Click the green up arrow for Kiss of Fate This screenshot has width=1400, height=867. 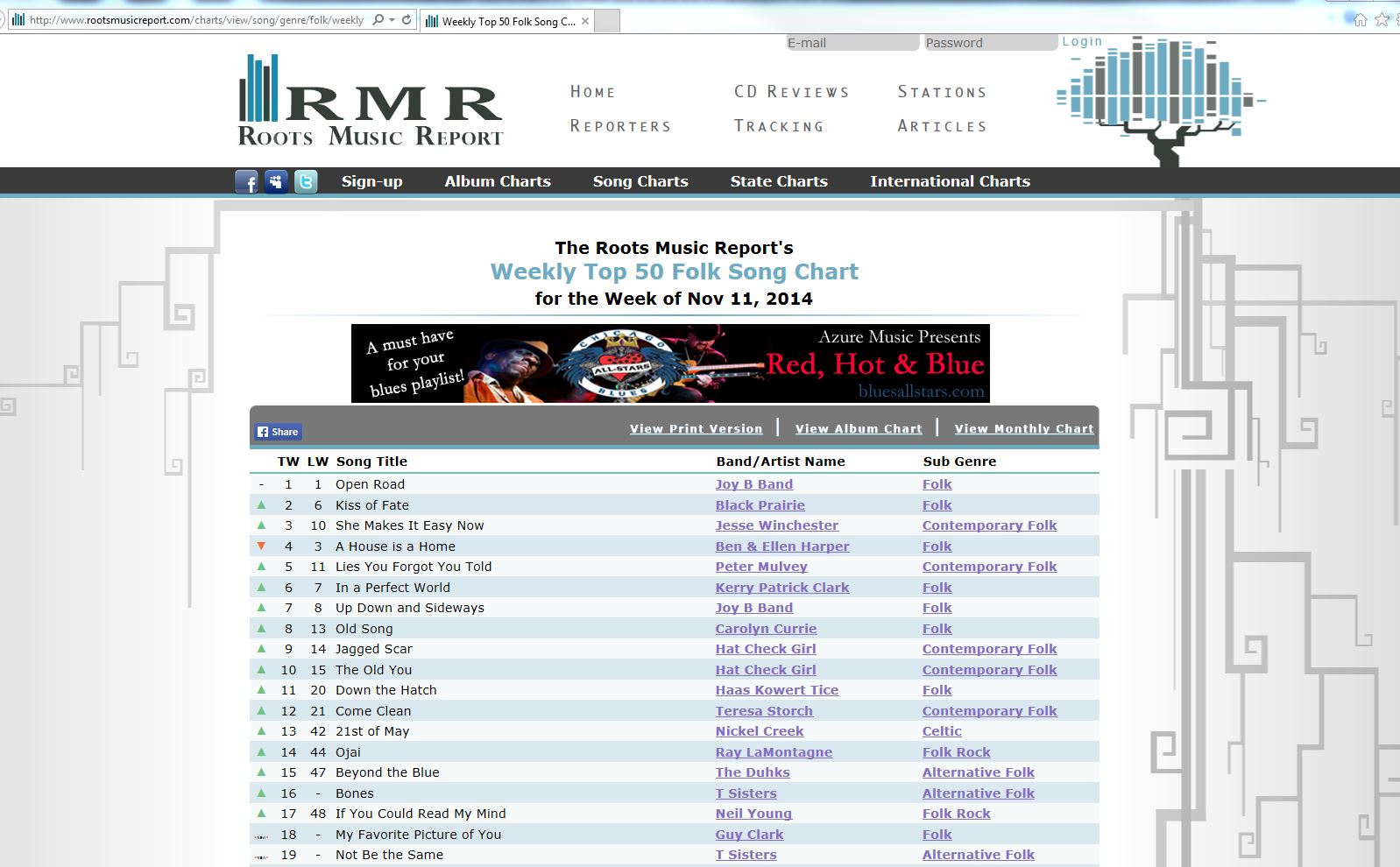point(261,504)
